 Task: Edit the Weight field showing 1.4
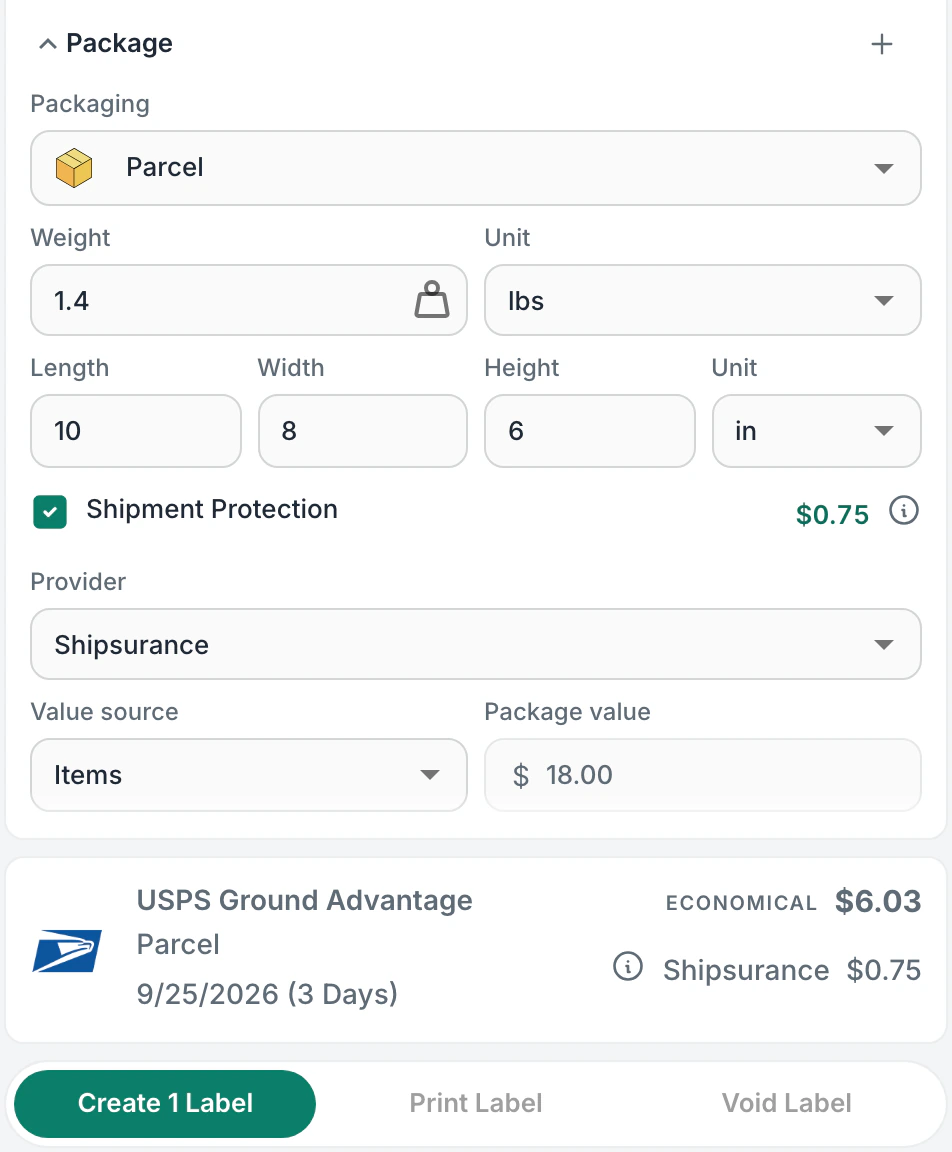pyautogui.click(x=248, y=300)
